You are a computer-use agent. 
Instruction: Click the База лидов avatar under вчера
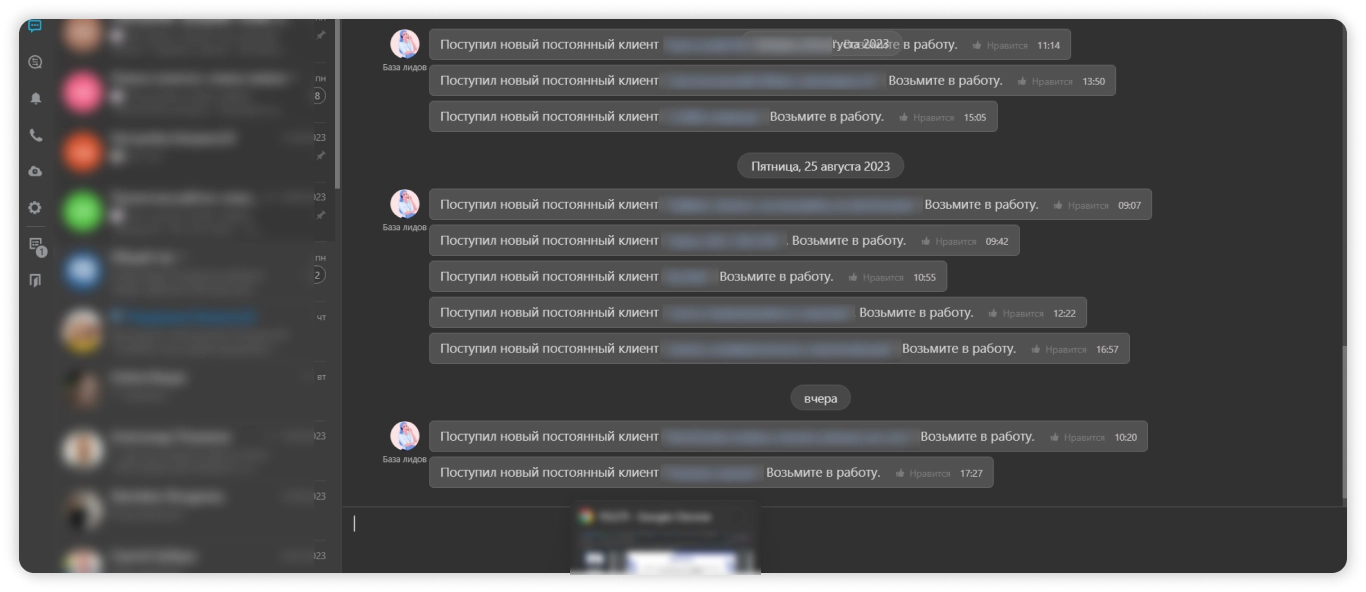pos(405,436)
